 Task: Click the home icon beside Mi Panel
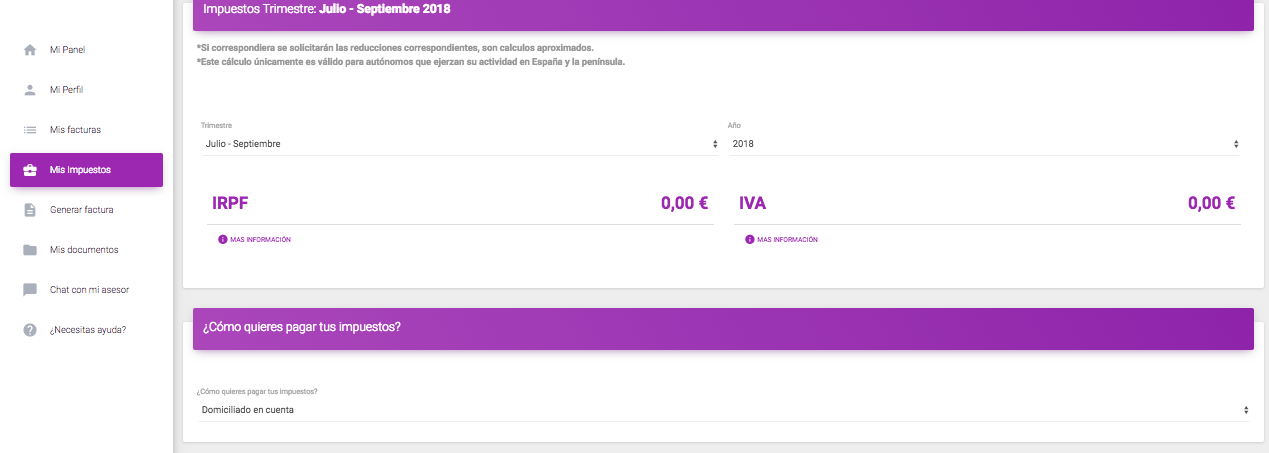30,49
